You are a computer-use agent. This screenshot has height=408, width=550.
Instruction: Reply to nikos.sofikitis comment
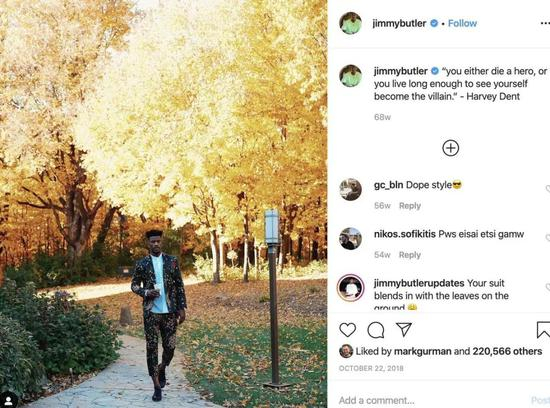[410, 255]
